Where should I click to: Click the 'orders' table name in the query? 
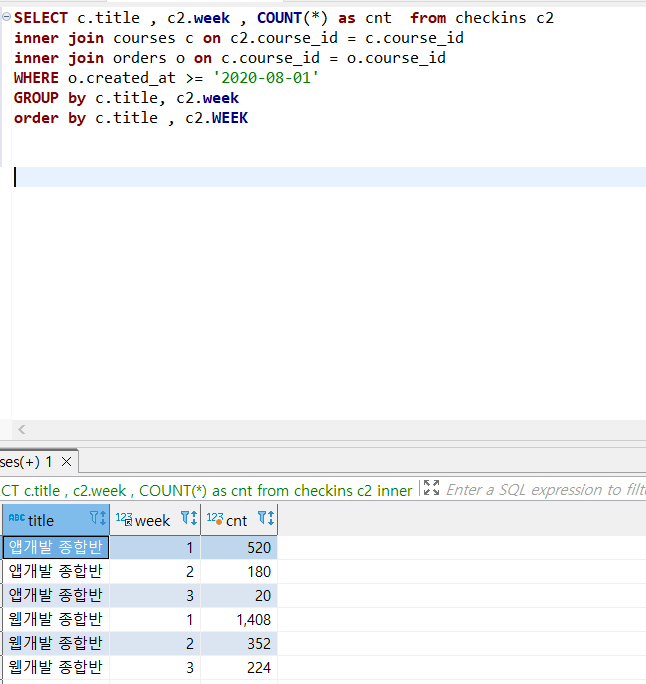(140, 58)
